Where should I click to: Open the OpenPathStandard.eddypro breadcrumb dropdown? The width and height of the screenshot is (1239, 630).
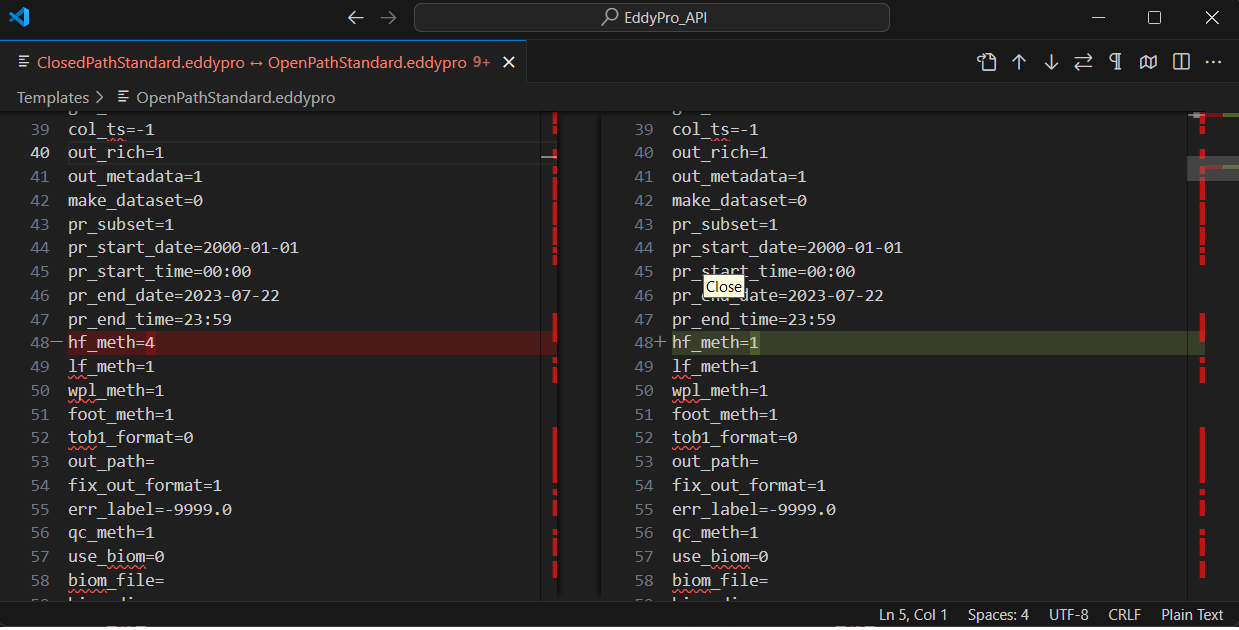pos(235,97)
